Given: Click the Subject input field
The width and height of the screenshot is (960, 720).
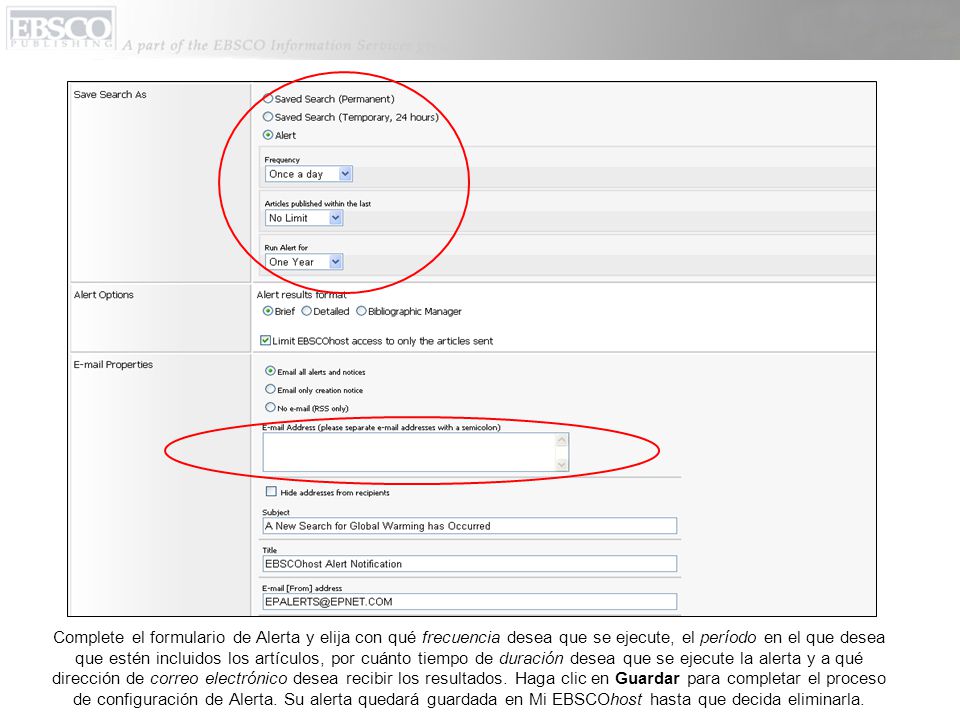Looking at the screenshot, I should click(470, 526).
